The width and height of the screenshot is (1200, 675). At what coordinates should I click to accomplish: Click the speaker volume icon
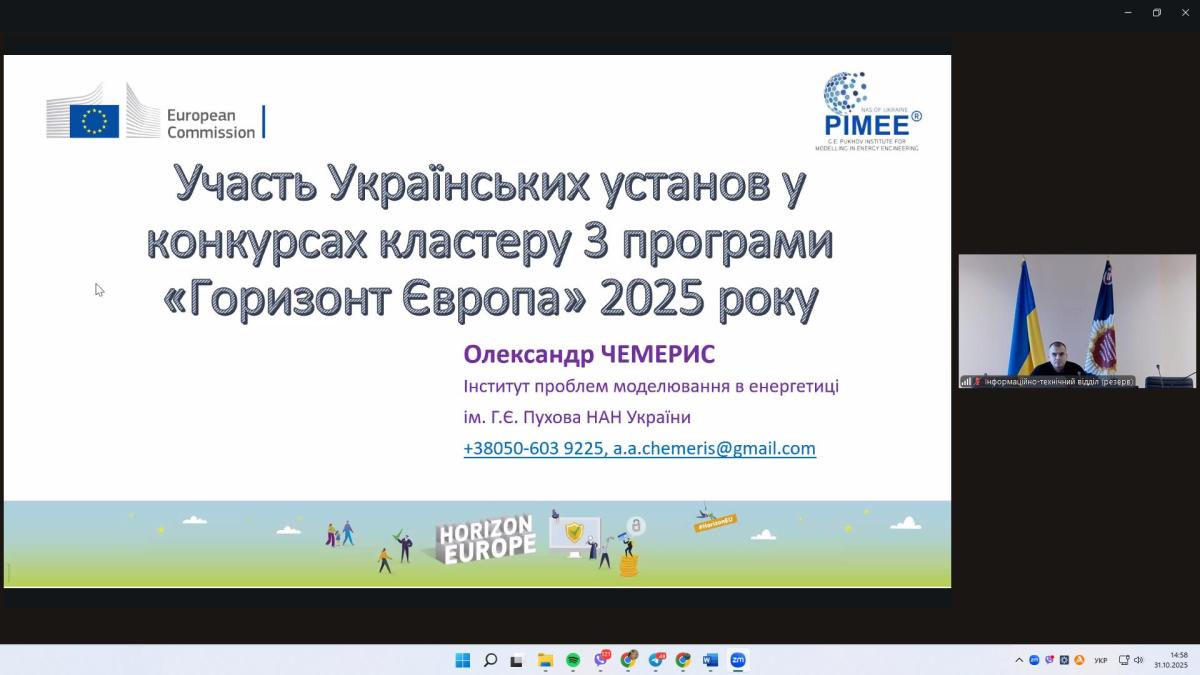[x=1138, y=660]
